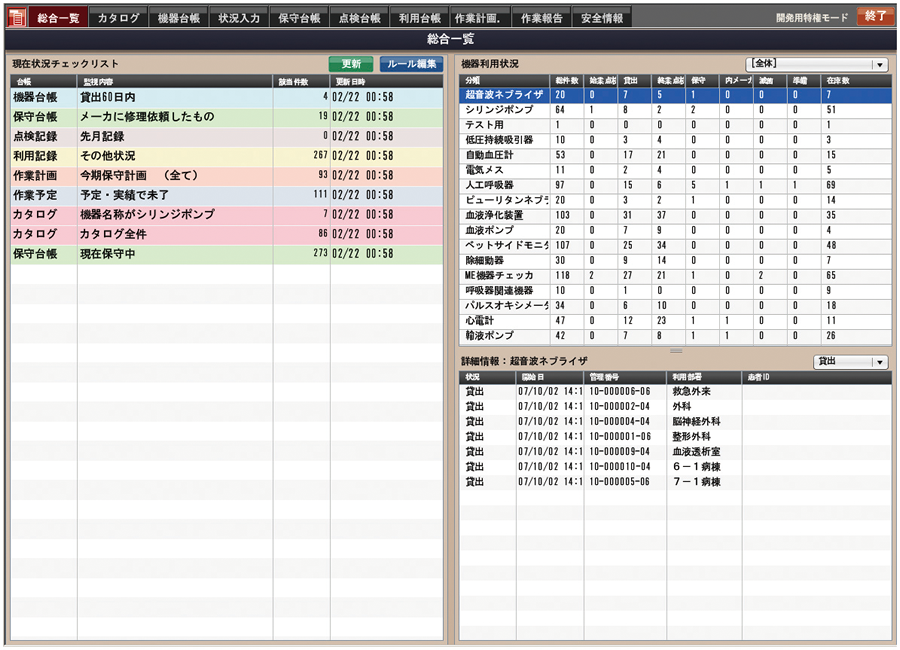Switch to the 点検台帳 tab
This screenshot has height=650, width=900.
pyautogui.click(x=361, y=16)
